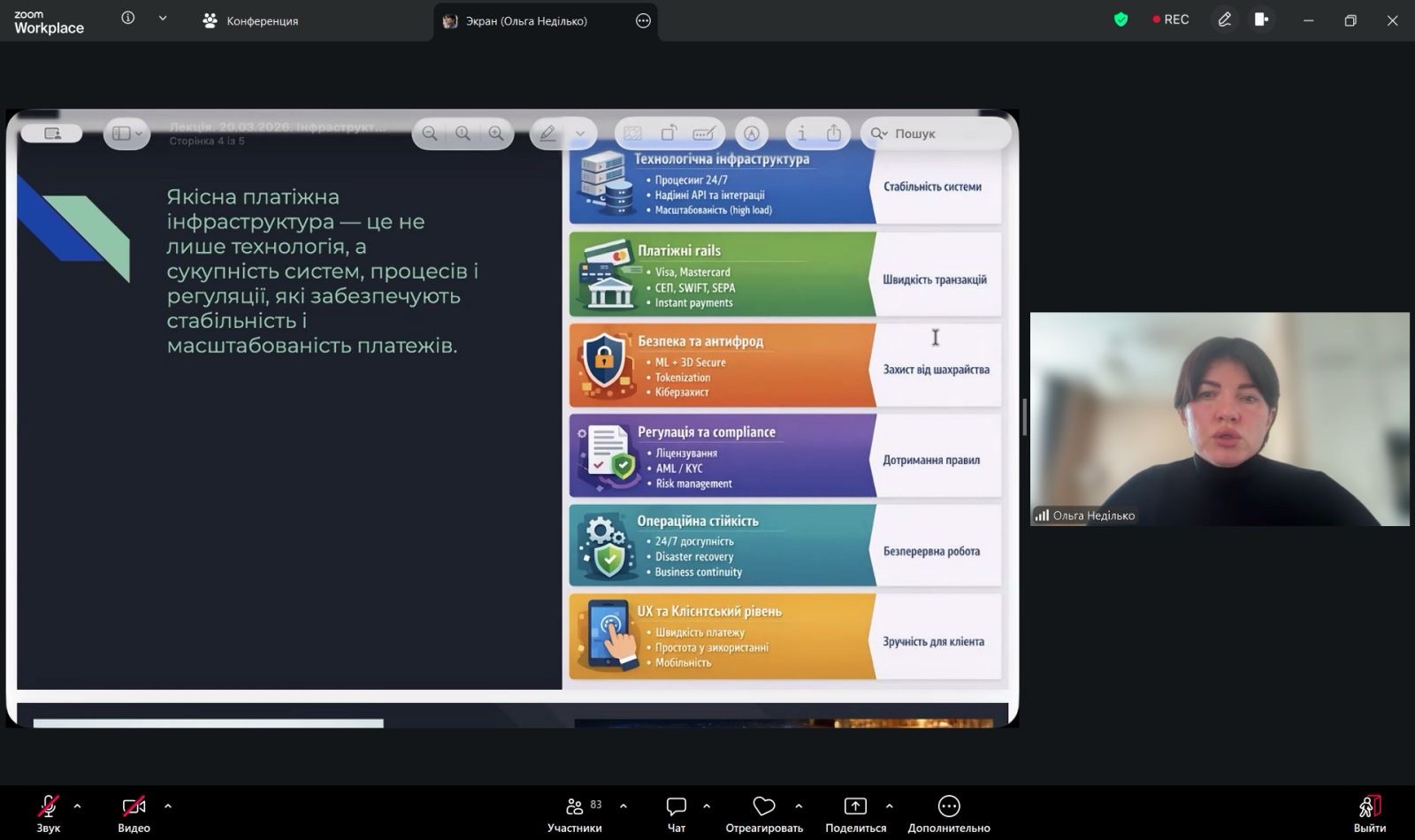Expand the participants options arrow
Viewport: 1415px width, 840px height.
(623, 806)
